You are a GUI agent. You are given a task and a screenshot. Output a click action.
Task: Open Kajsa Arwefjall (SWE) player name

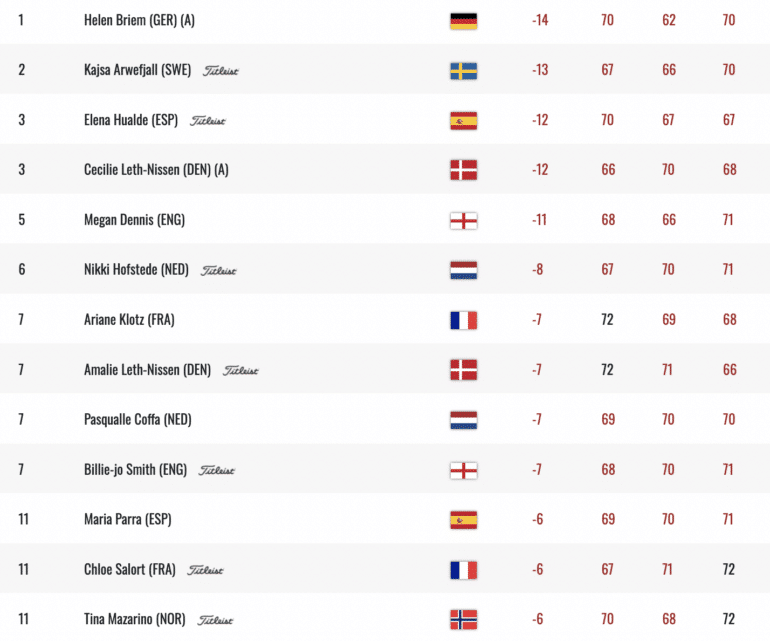(x=138, y=70)
